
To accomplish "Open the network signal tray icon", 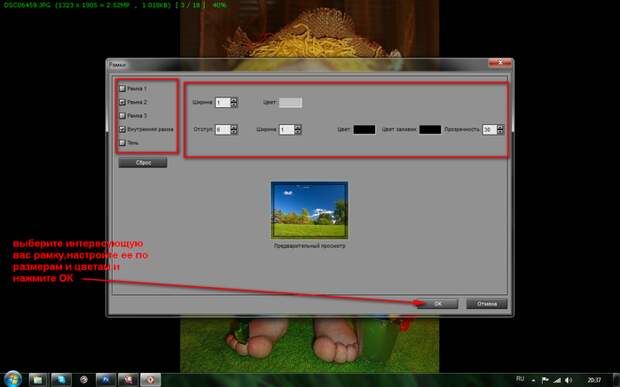I will [557, 380].
